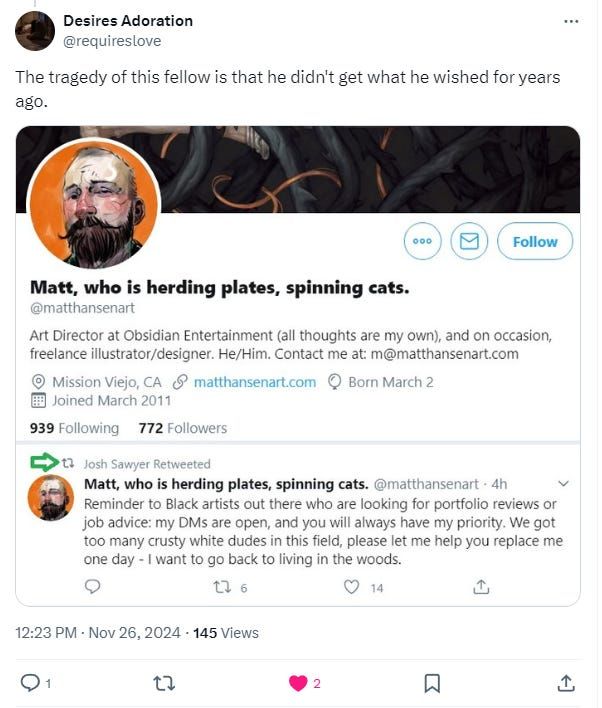Unlike the tweet with the pink heart

point(297,683)
